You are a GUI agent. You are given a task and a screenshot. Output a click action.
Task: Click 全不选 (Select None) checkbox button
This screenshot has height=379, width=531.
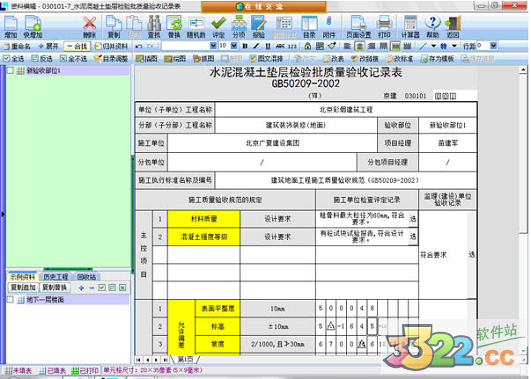click(73, 59)
